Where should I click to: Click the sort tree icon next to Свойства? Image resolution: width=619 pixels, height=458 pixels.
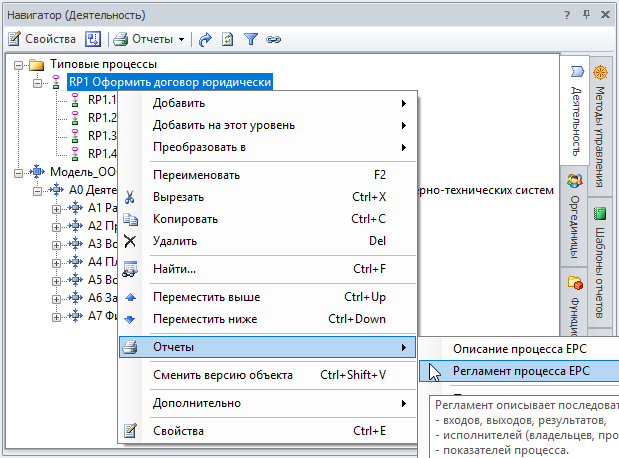[93, 39]
